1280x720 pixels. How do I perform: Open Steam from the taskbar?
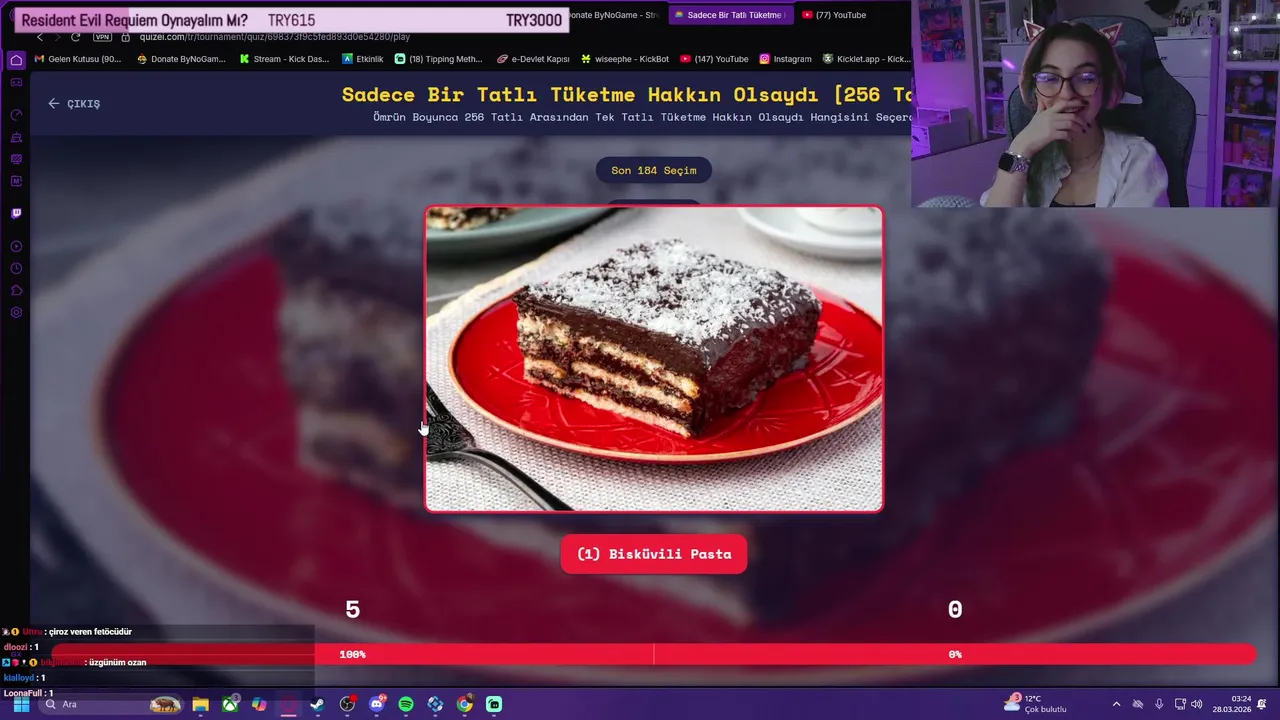tap(317, 704)
